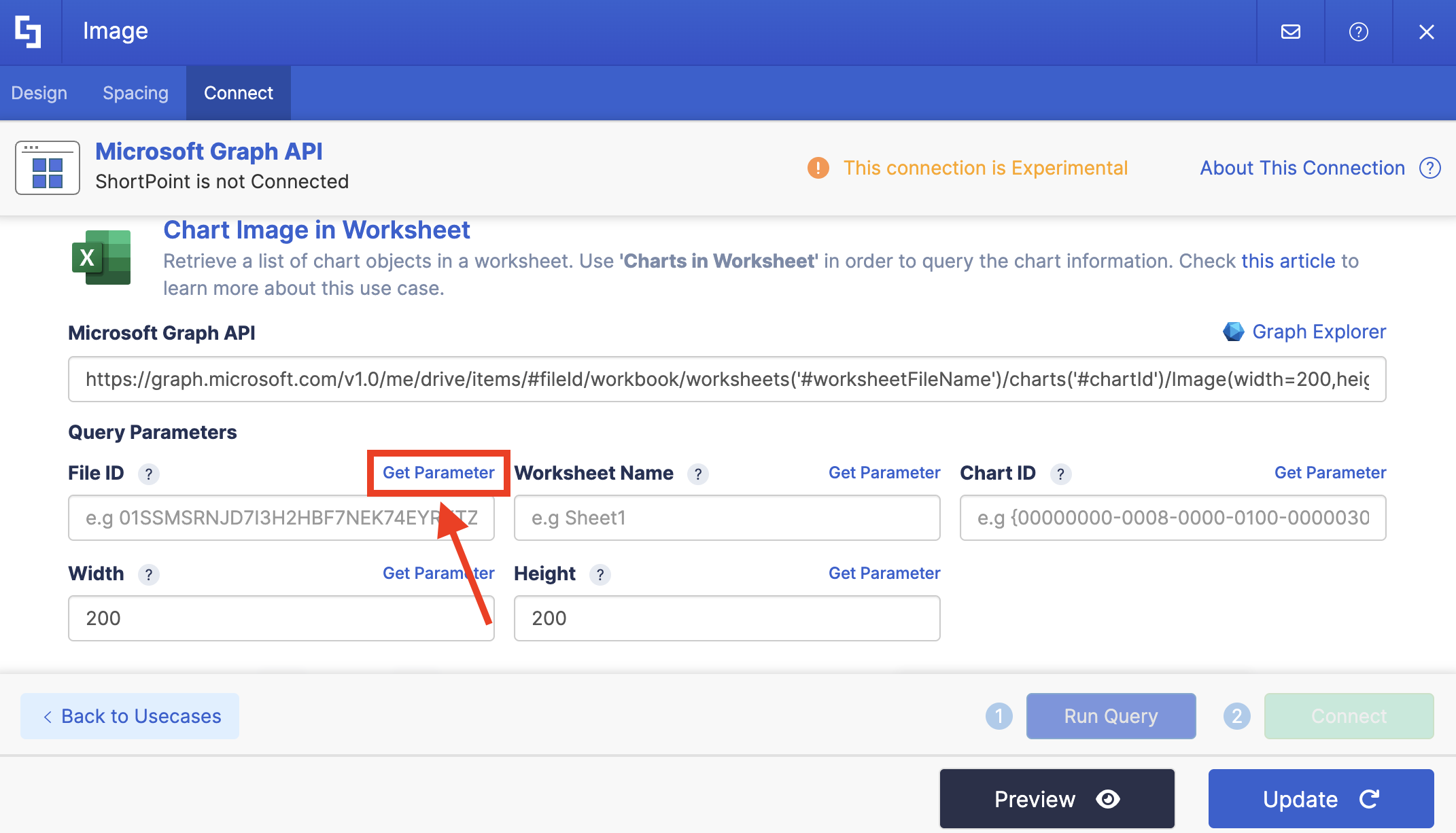Click the File ID help icon

(148, 474)
